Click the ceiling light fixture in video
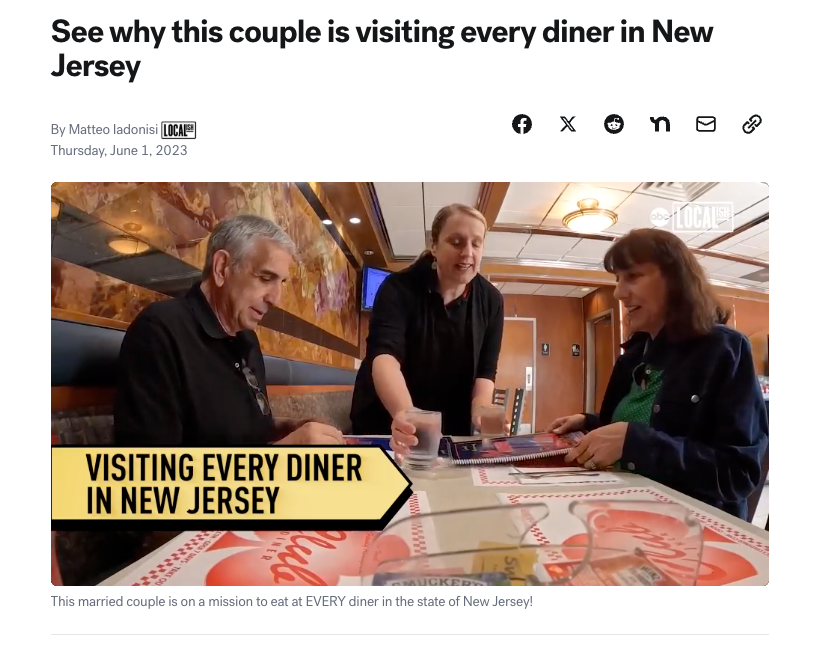 (x=590, y=215)
